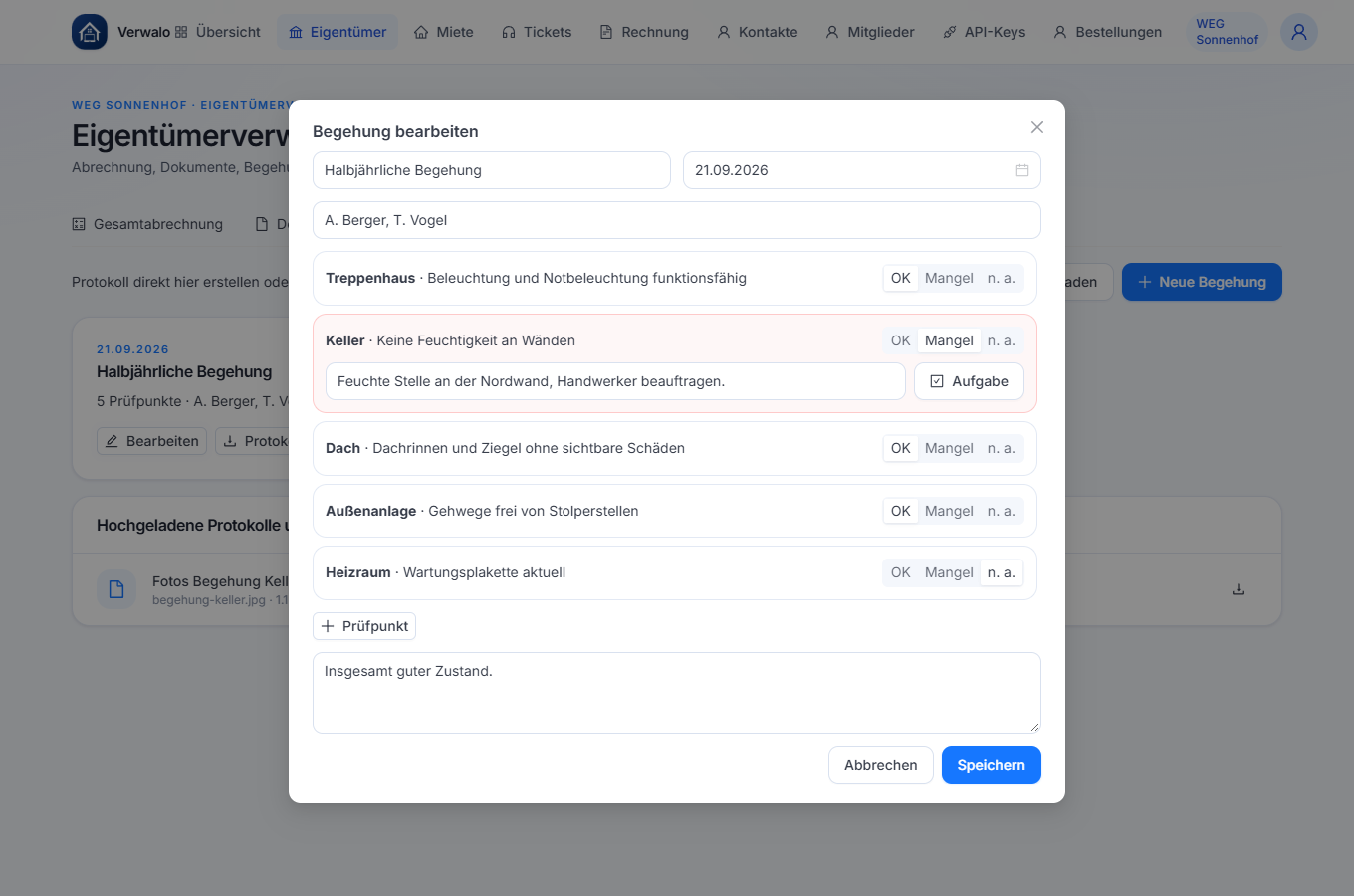Set Dach item to n. a.
The height and width of the screenshot is (896, 1354).
click(x=1002, y=448)
